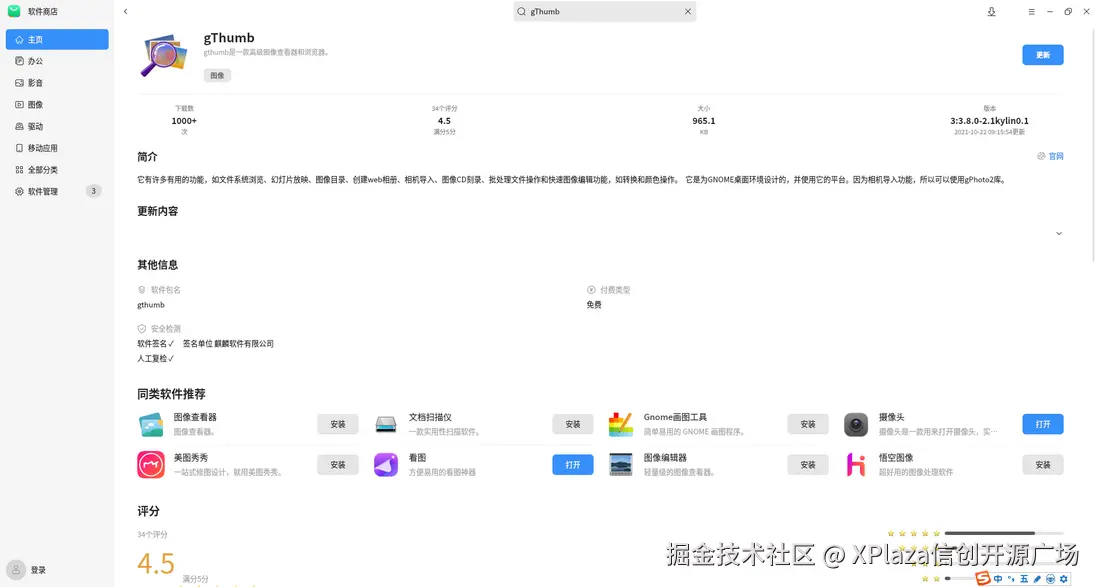Open the 驱动 category
The image size is (1098, 587).
[57, 126]
